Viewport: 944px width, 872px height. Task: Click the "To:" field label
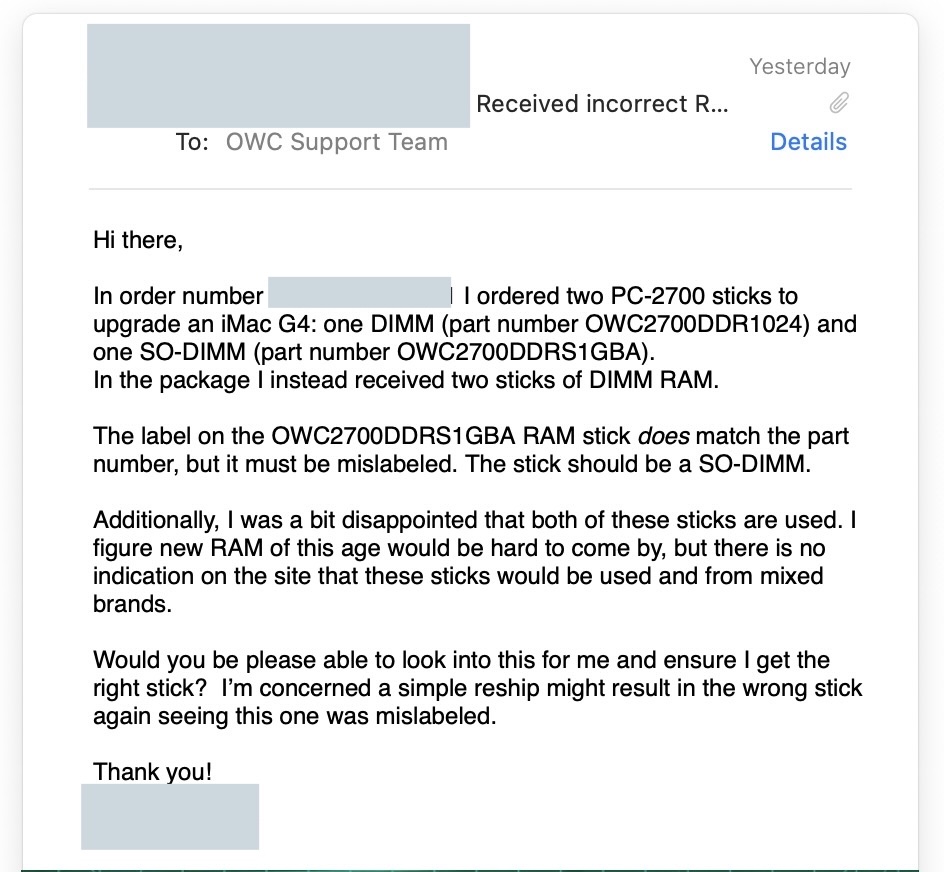coord(192,142)
